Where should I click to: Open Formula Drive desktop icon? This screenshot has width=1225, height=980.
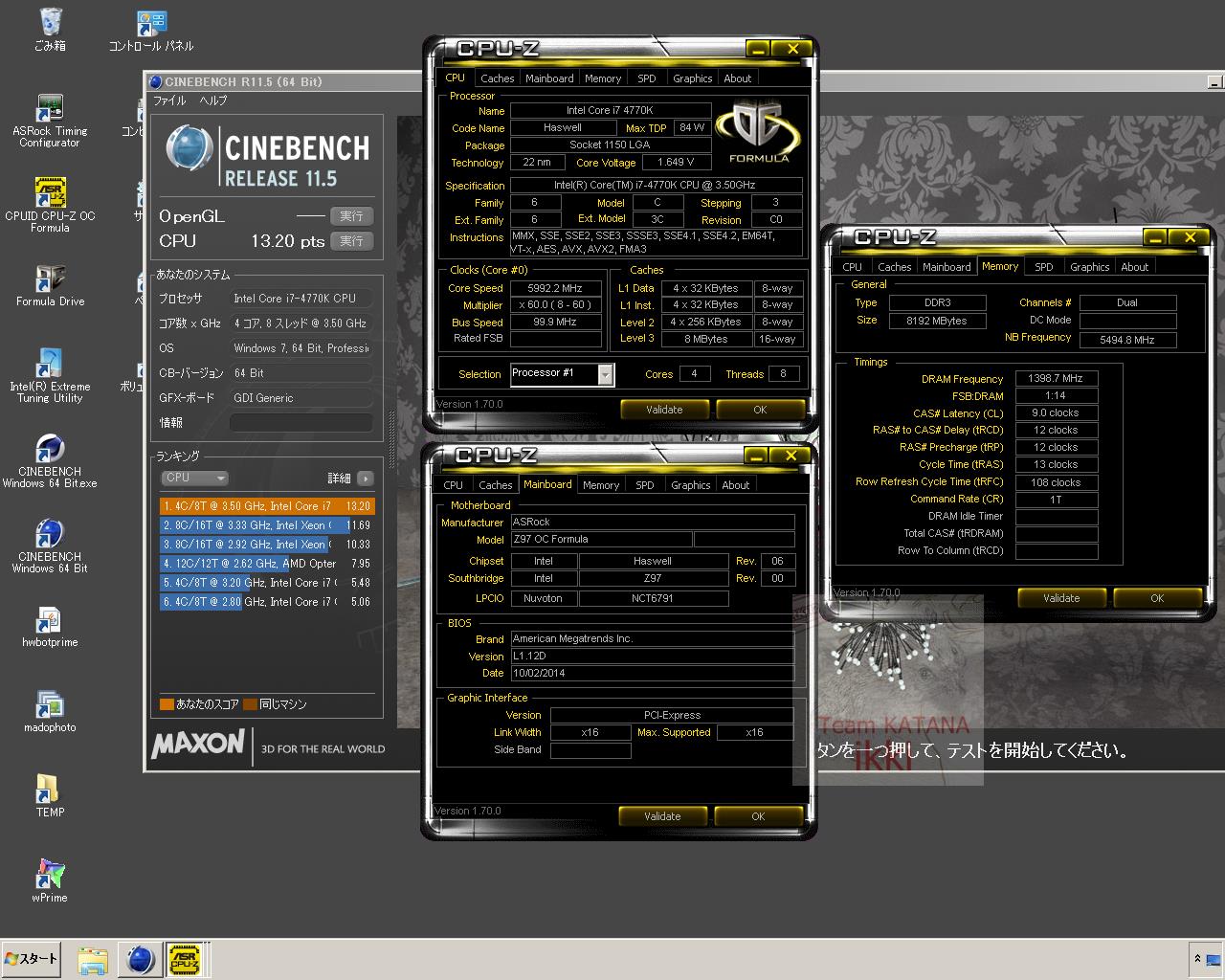[x=50, y=284]
